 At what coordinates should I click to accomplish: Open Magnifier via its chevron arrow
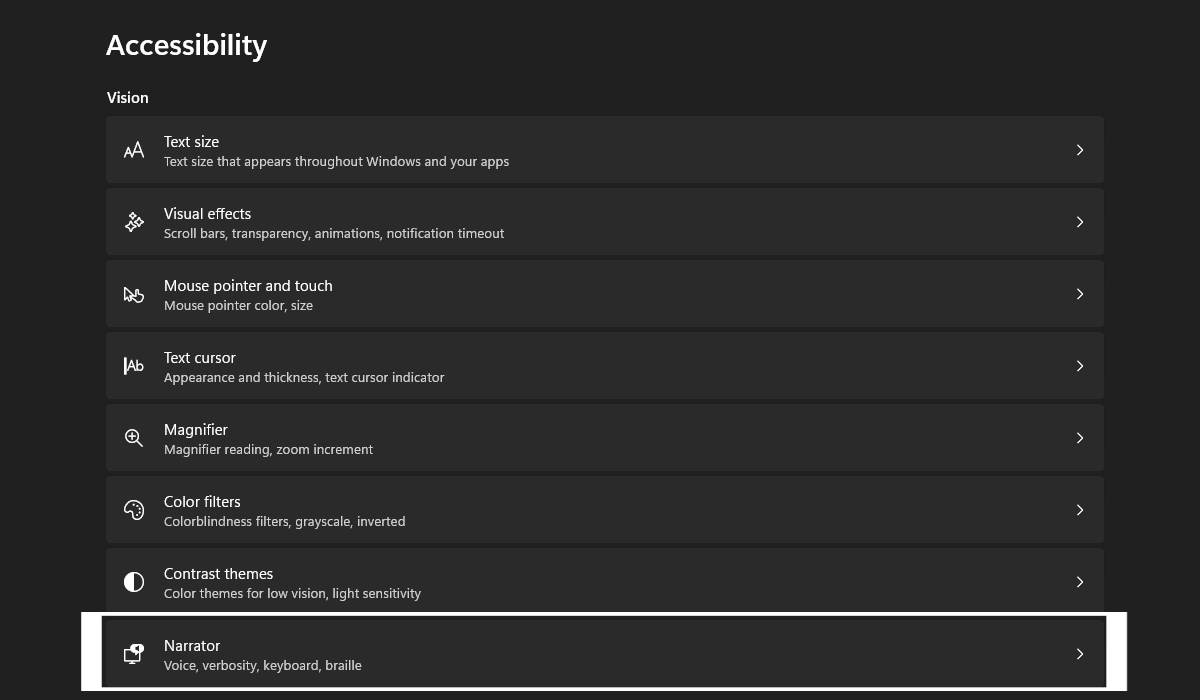[1080, 438]
